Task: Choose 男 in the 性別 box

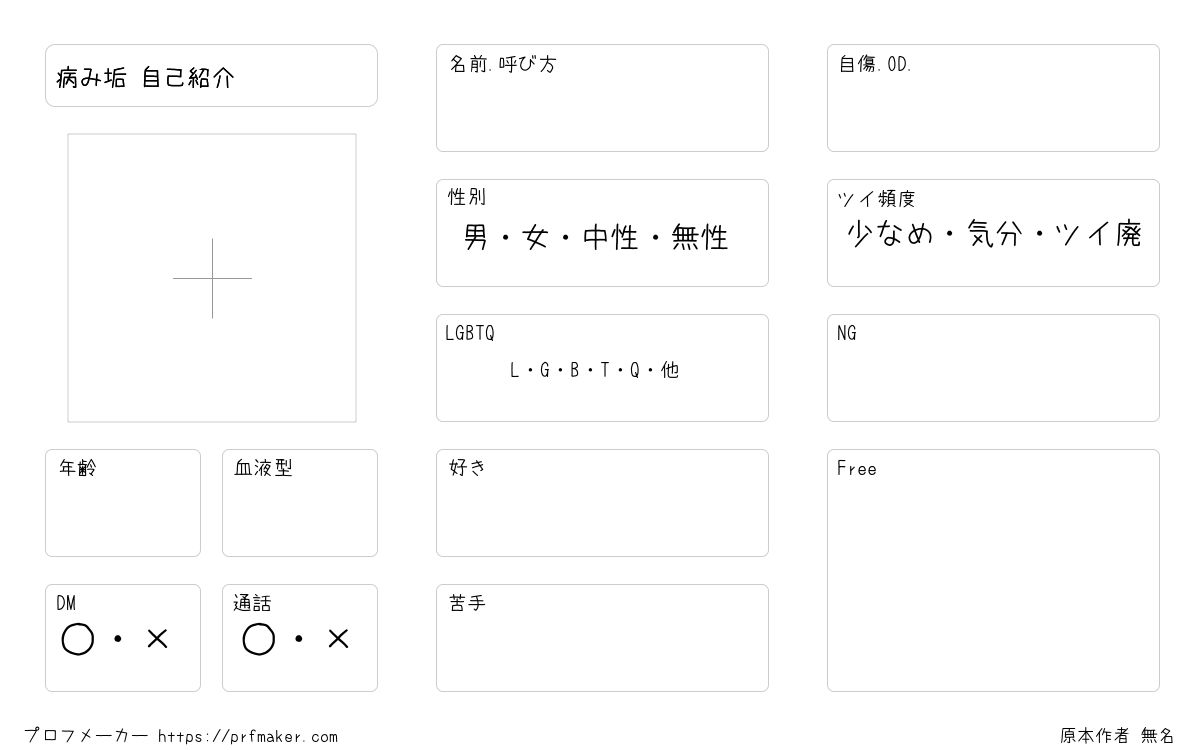Action: [476, 238]
